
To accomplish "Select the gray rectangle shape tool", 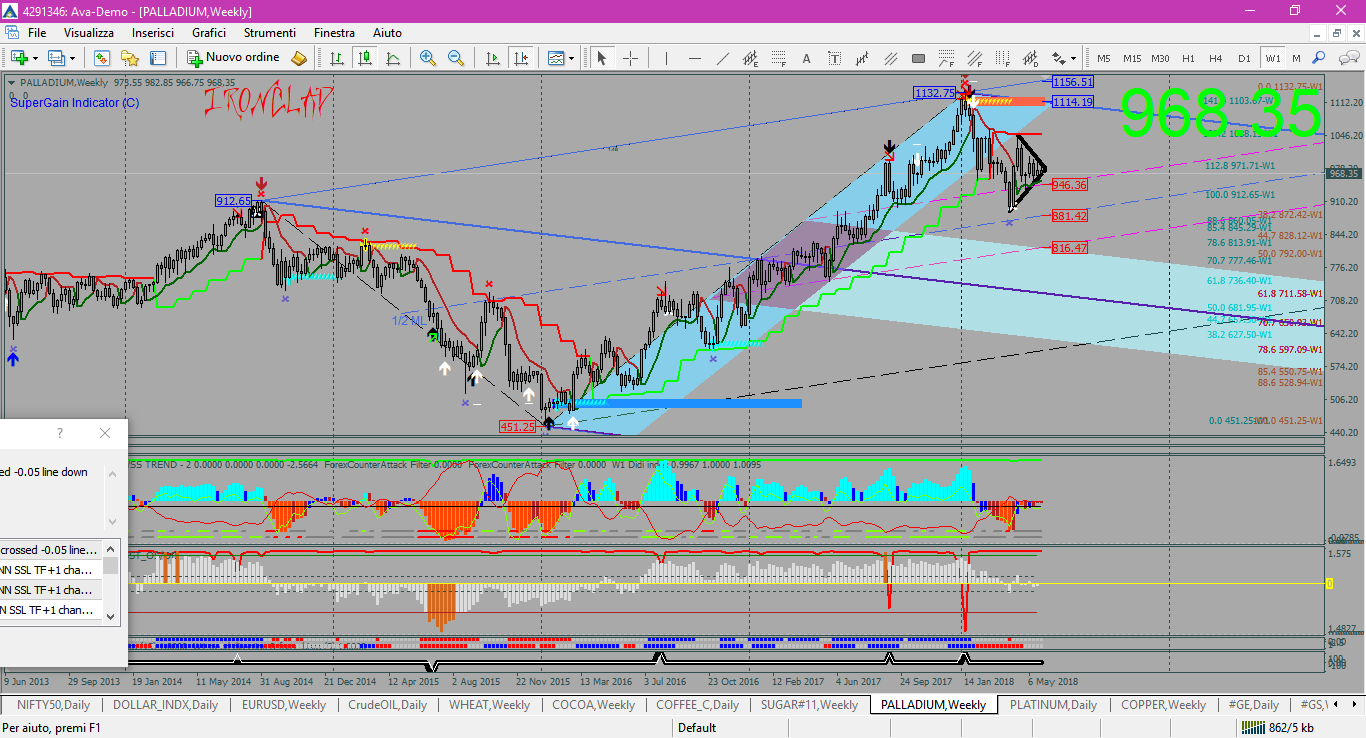I will tap(918, 58).
